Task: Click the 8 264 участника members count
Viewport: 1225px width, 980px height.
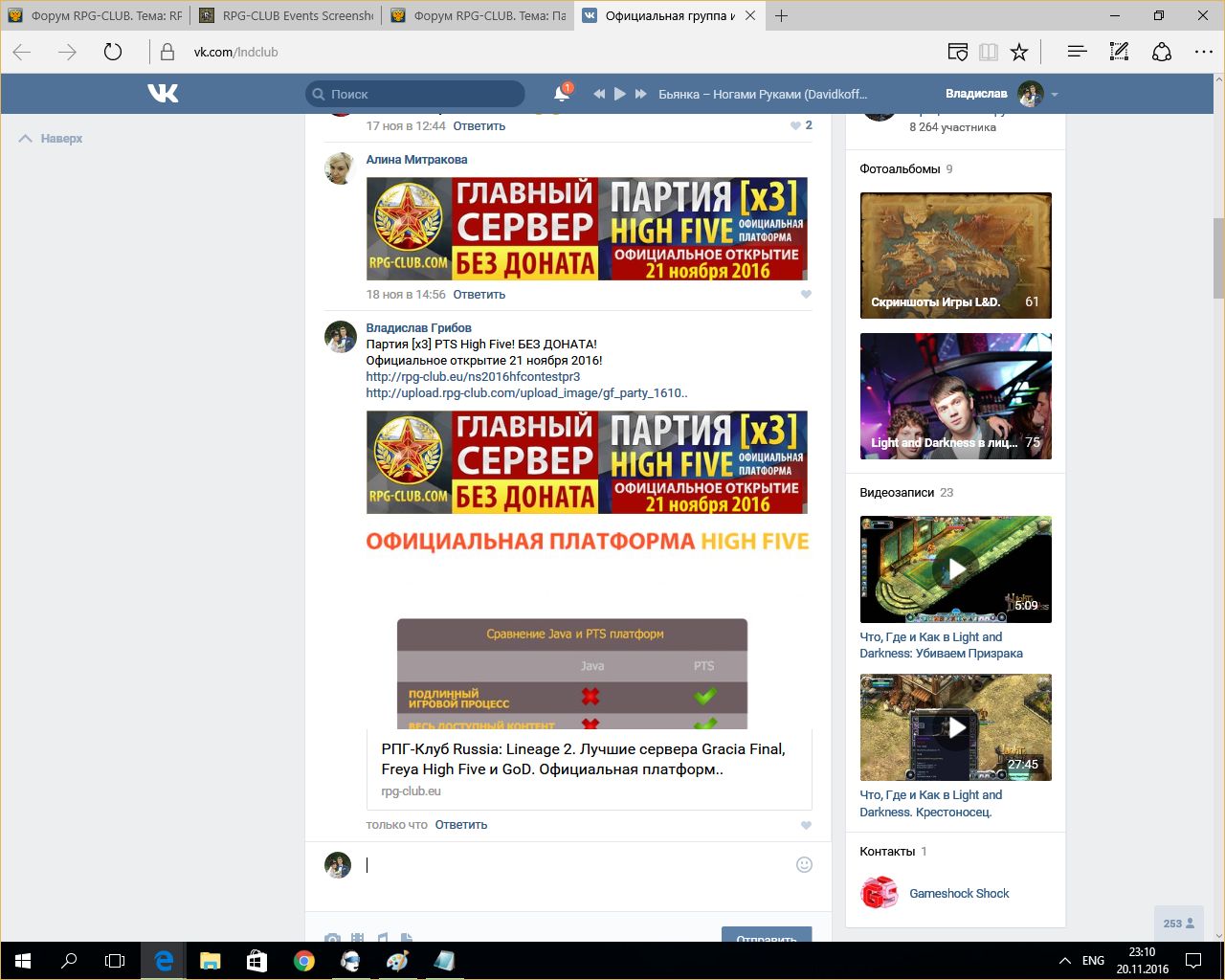Action: (952, 127)
